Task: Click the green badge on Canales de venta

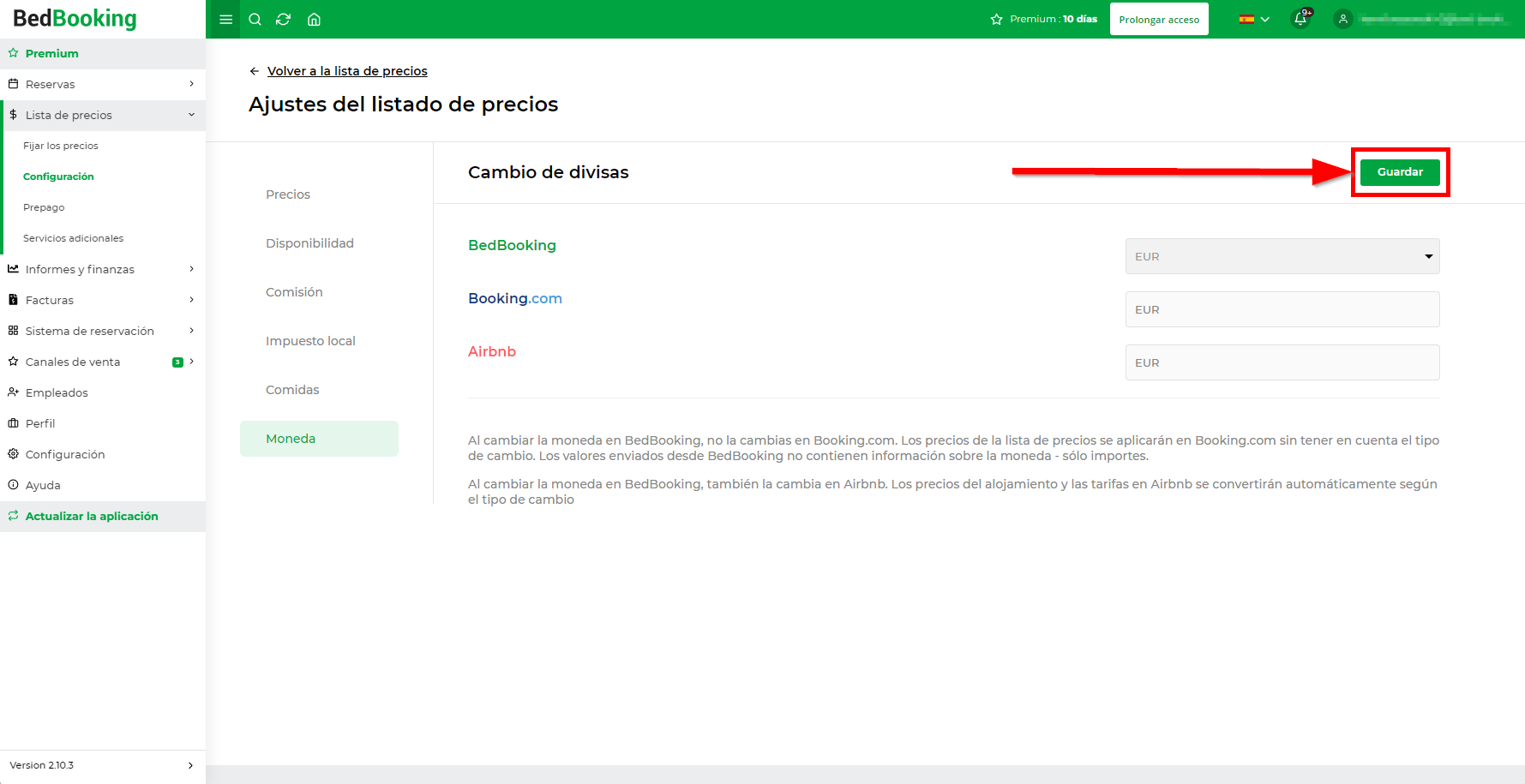Action: [177, 362]
